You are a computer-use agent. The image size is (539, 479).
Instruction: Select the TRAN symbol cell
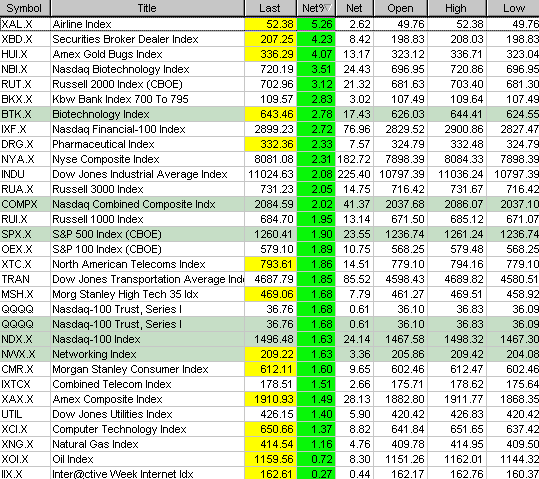click(25, 279)
